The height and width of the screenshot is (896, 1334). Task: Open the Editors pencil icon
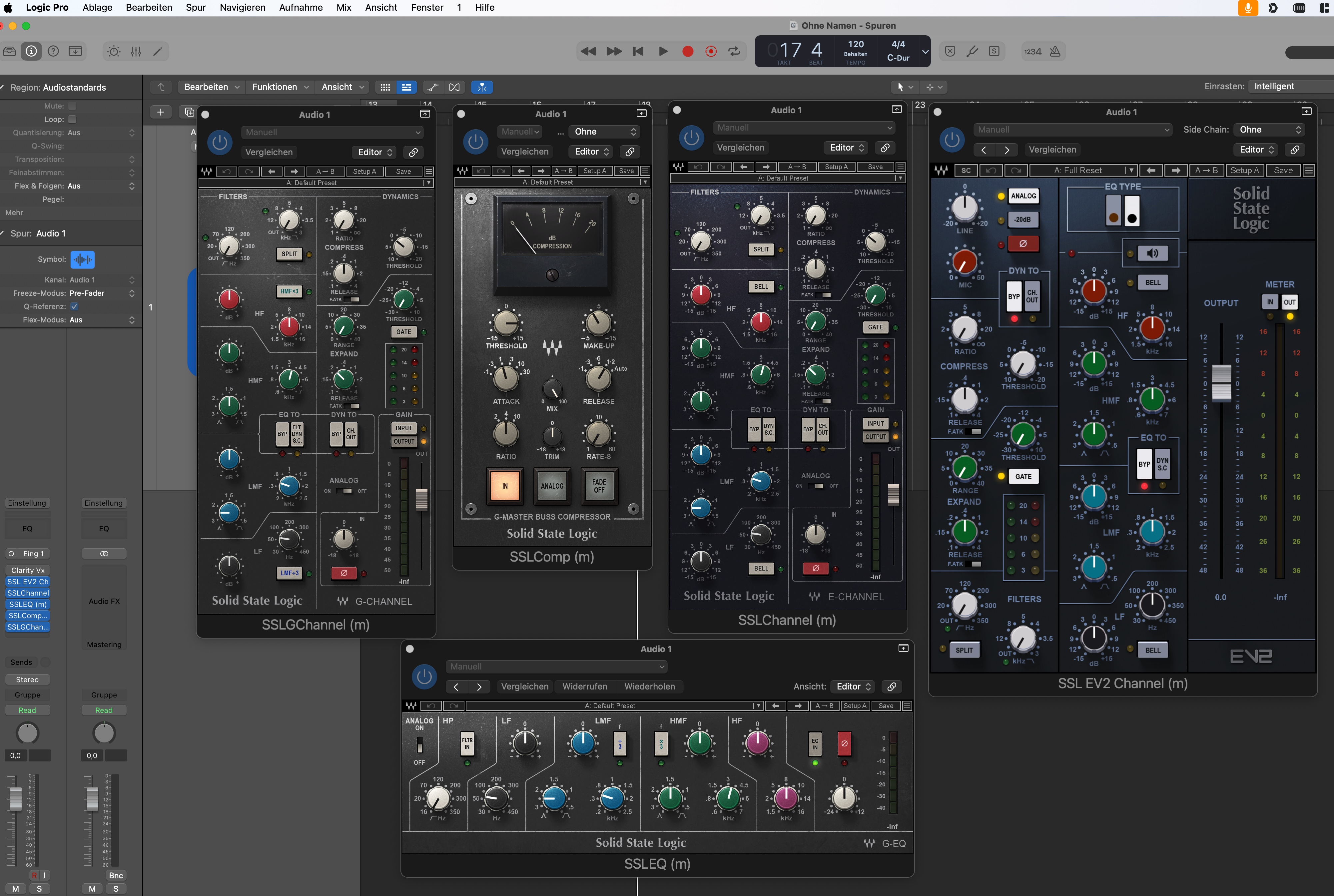158,51
